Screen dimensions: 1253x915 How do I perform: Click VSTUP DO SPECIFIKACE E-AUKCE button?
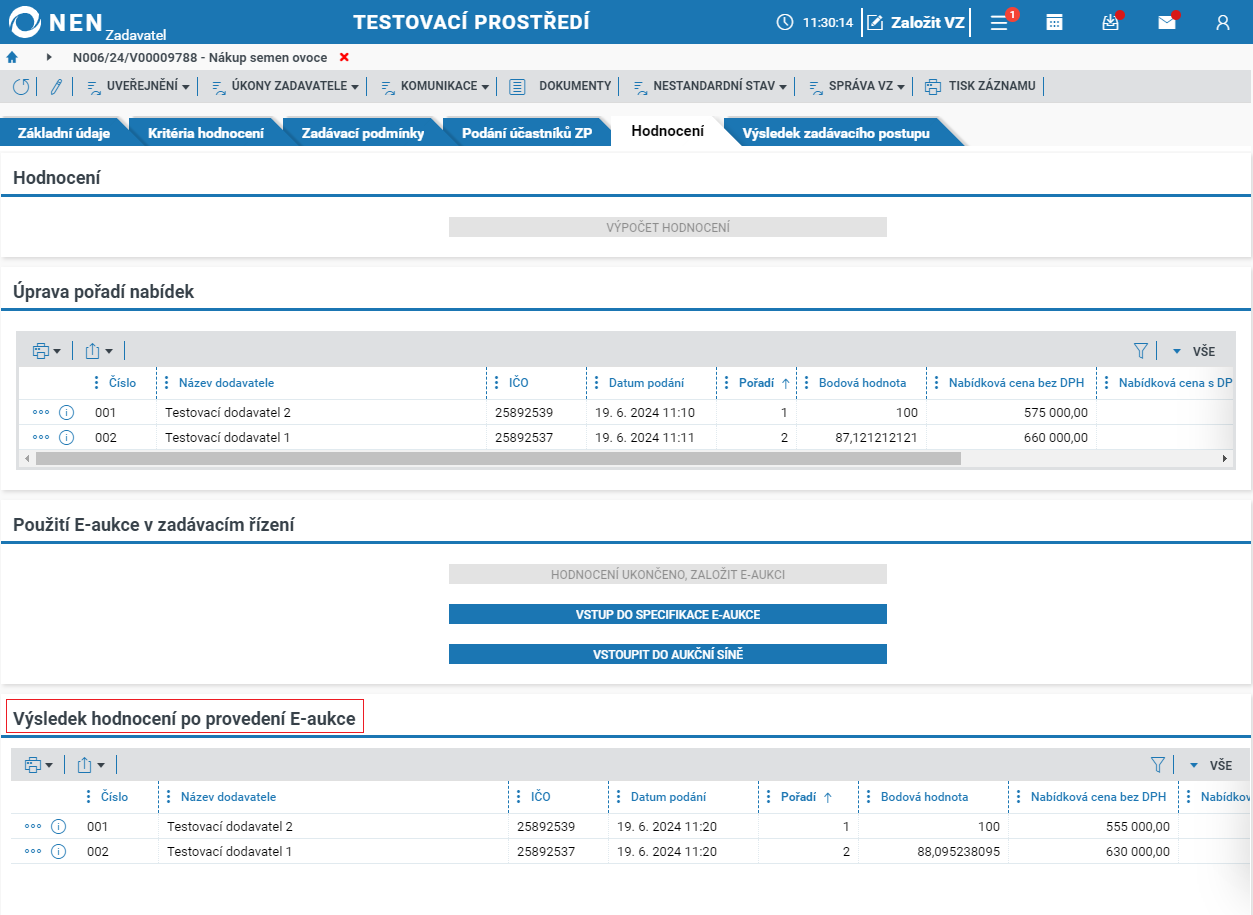tap(668, 614)
